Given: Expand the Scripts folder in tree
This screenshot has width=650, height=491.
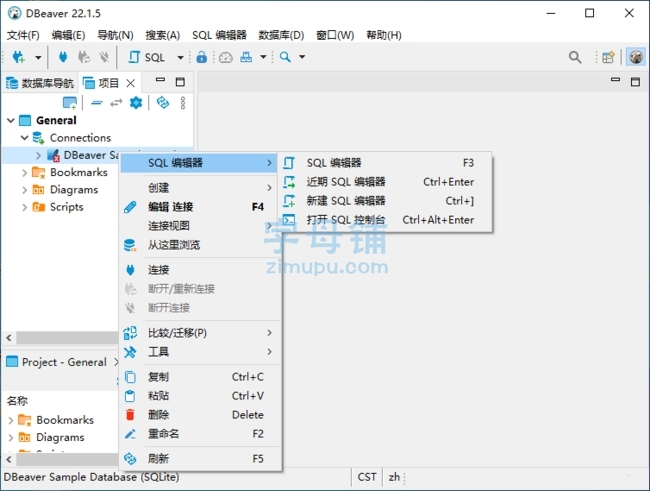Looking at the screenshot, I should (x=24, y=207).
